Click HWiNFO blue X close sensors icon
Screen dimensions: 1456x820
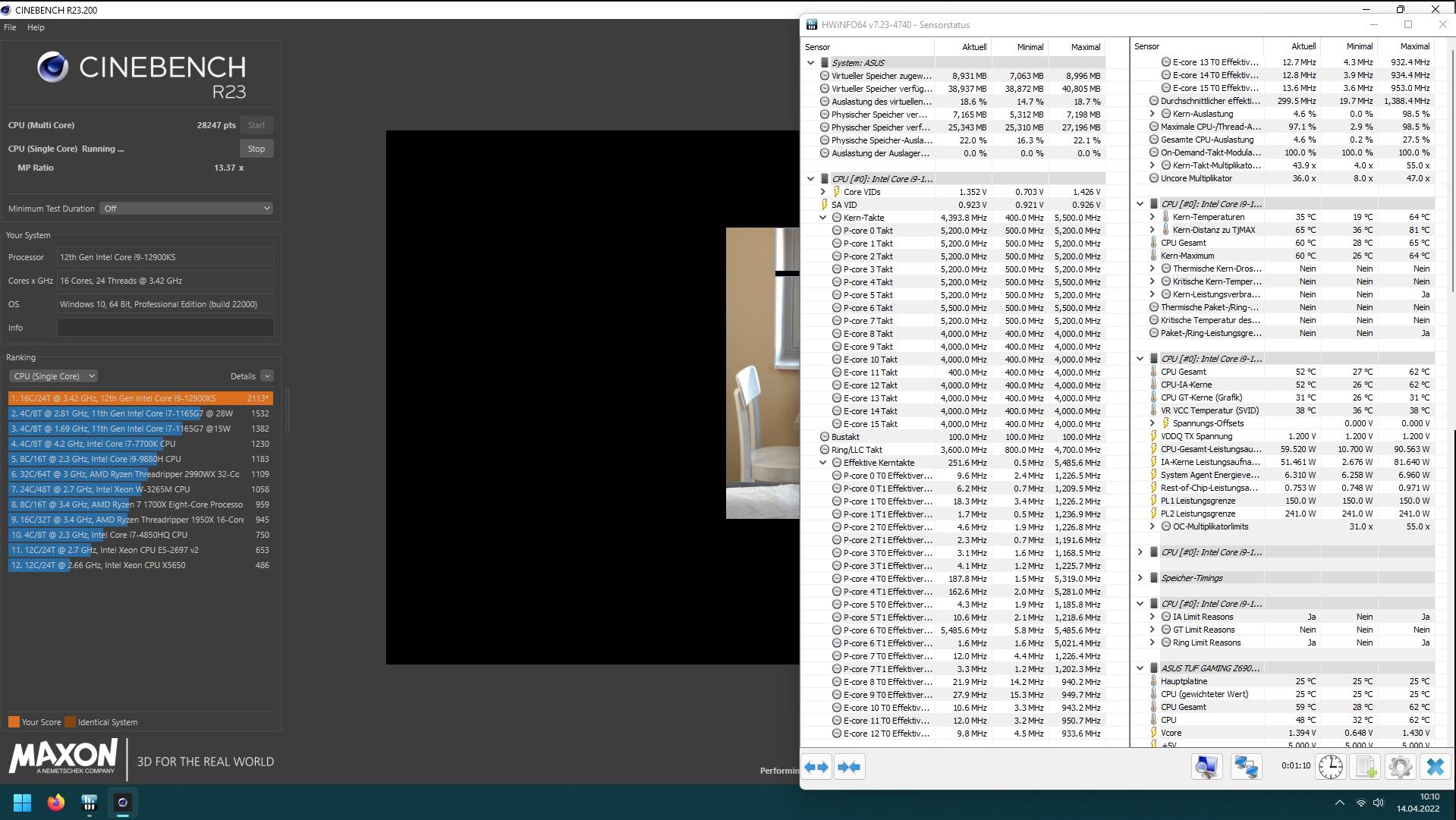pos(1435,767)
